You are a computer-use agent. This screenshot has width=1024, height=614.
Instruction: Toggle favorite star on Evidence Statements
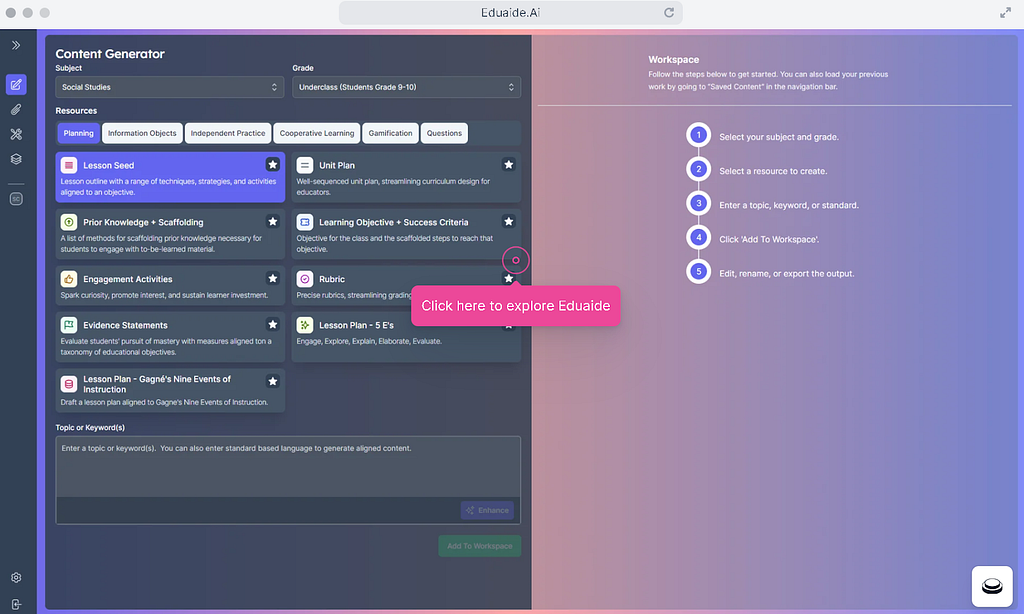pos(272,324)
